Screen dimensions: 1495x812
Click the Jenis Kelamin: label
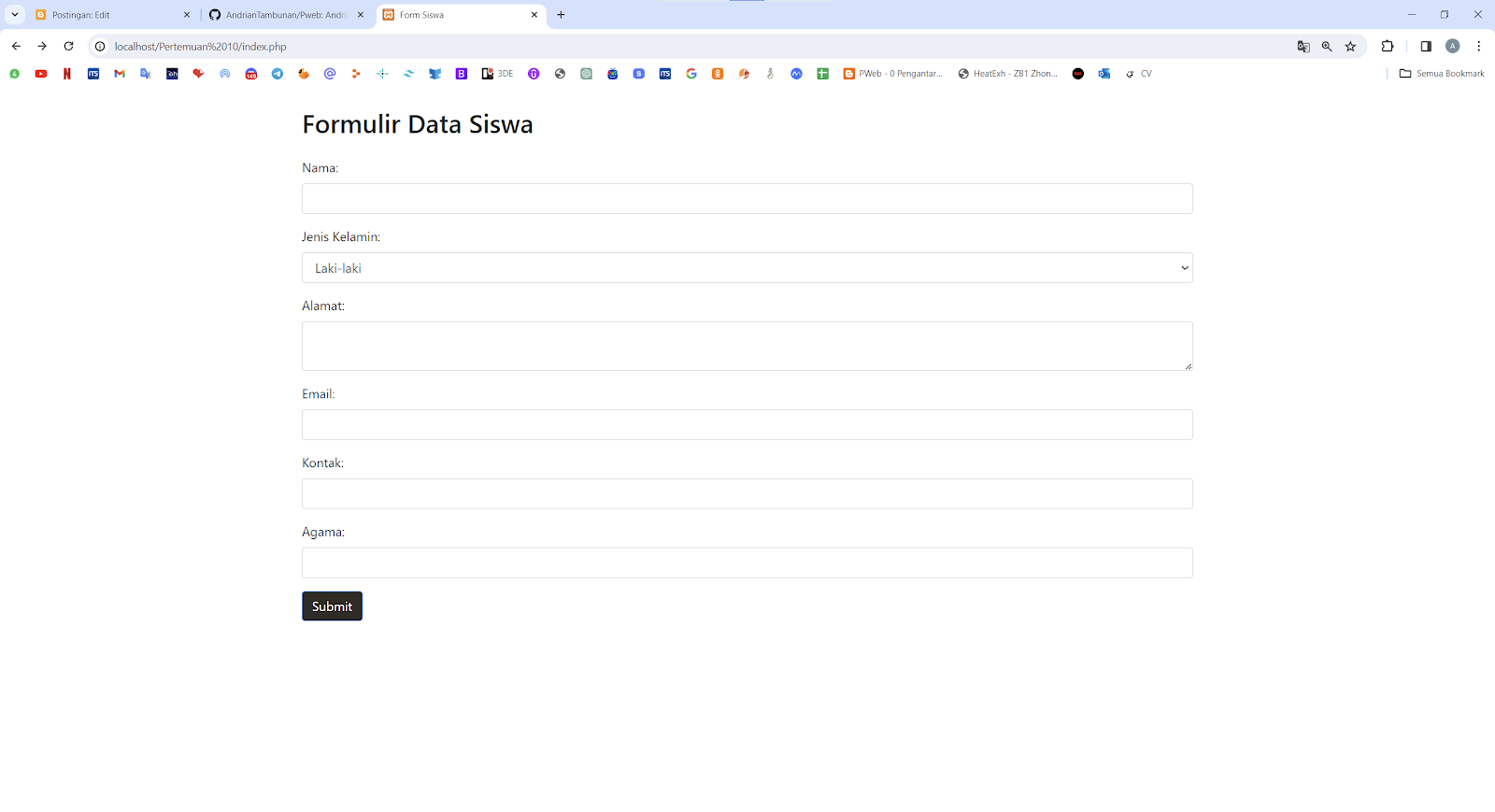coord(341,237)
